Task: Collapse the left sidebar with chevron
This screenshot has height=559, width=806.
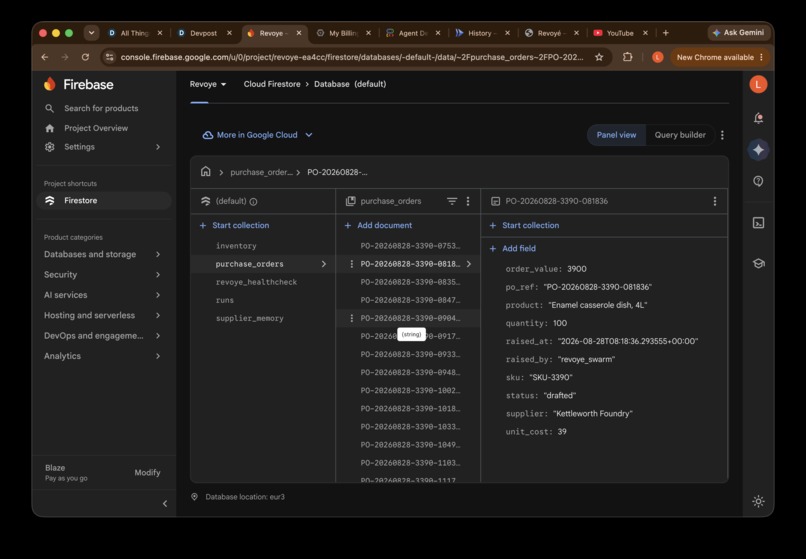Action: click(x=165, y=503)
